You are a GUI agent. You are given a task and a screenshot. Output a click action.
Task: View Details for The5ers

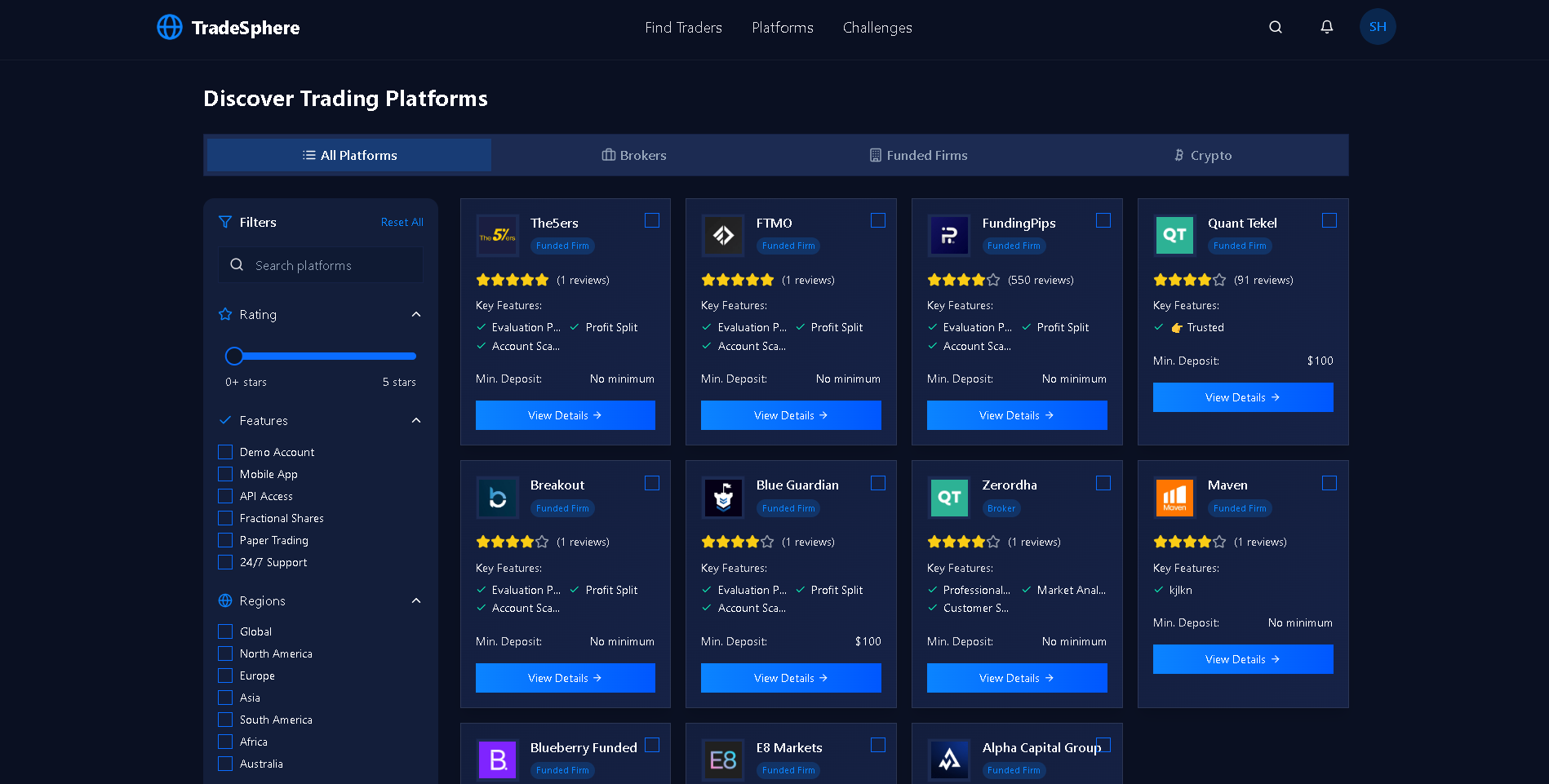(566, 415)
